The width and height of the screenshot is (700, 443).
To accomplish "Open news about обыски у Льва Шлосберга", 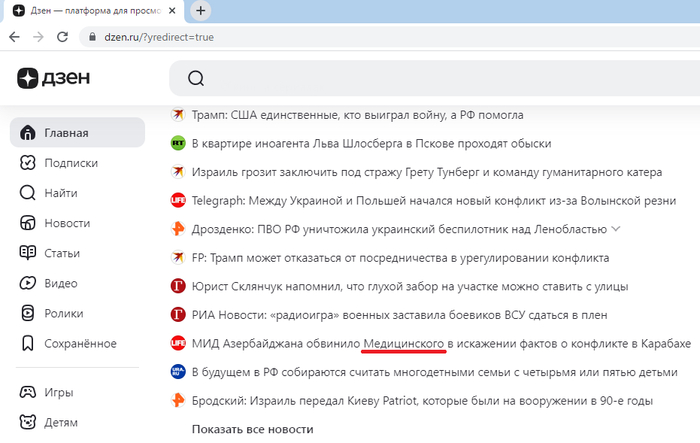I will tap(371, 144).
